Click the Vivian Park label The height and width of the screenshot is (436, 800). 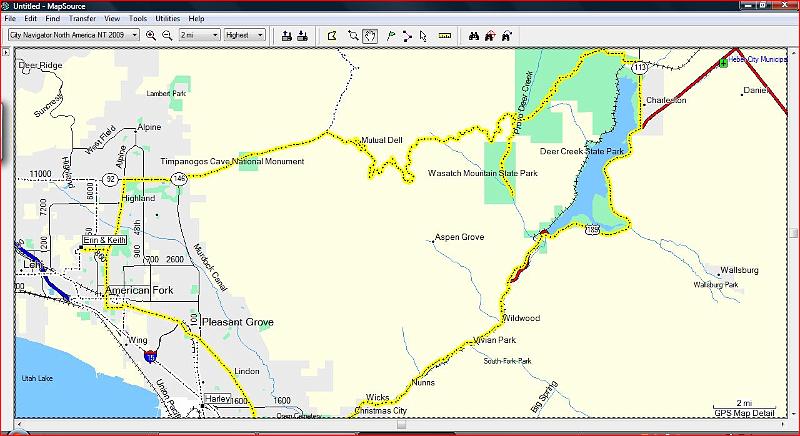coord(494,340)
